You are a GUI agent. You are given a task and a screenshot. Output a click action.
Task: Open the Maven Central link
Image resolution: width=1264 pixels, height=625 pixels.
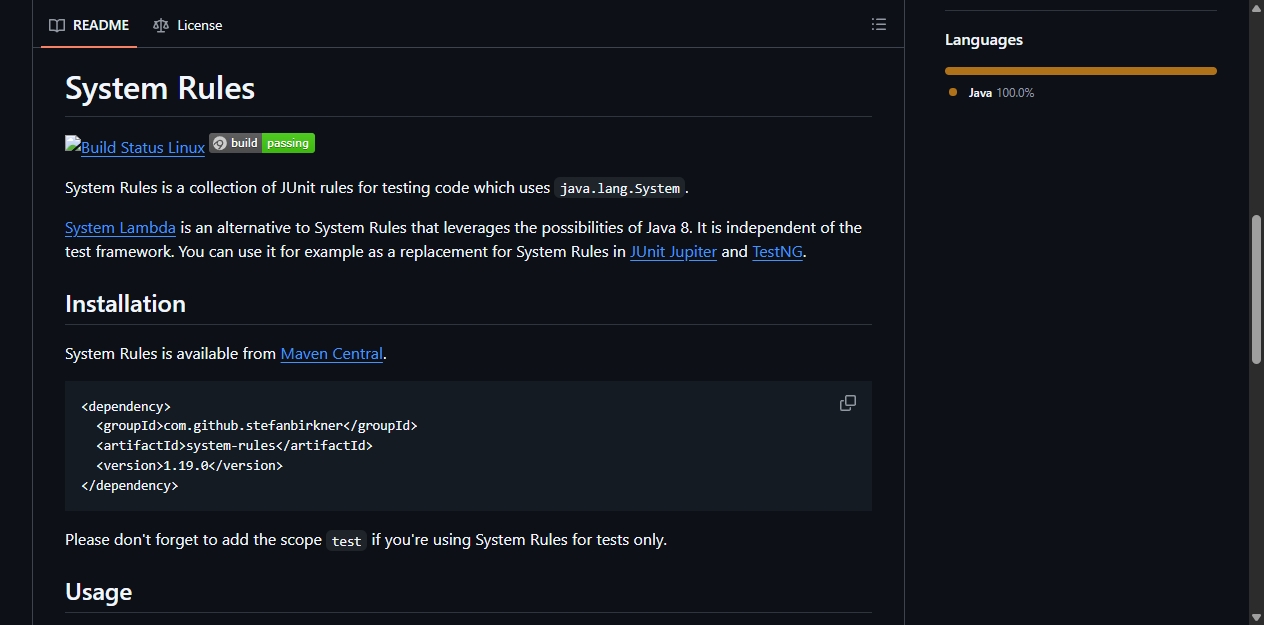[332, 354]
